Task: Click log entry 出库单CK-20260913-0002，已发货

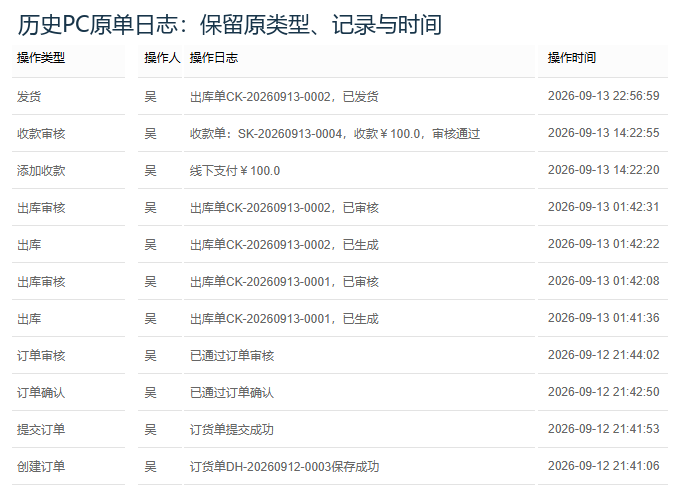Action: tap(284, 96)
